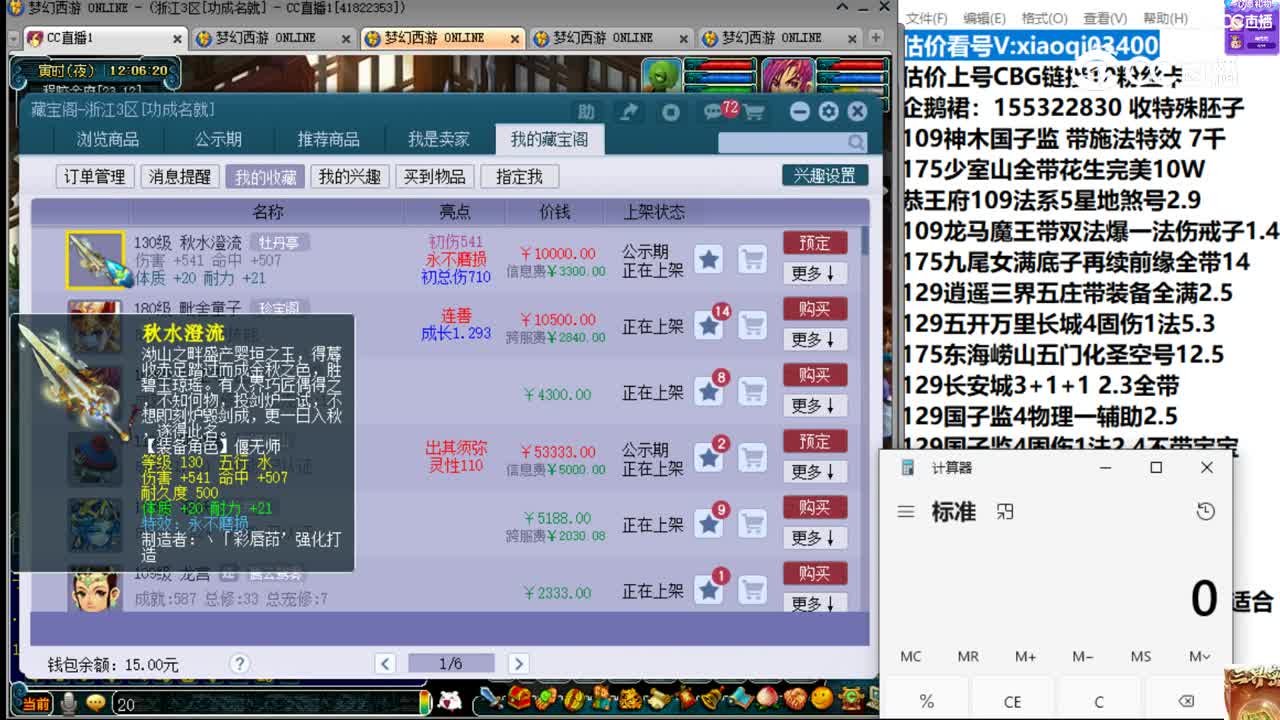
Task: Click the help question mark beside 钱包余额
Action: (x=239, y=663)
